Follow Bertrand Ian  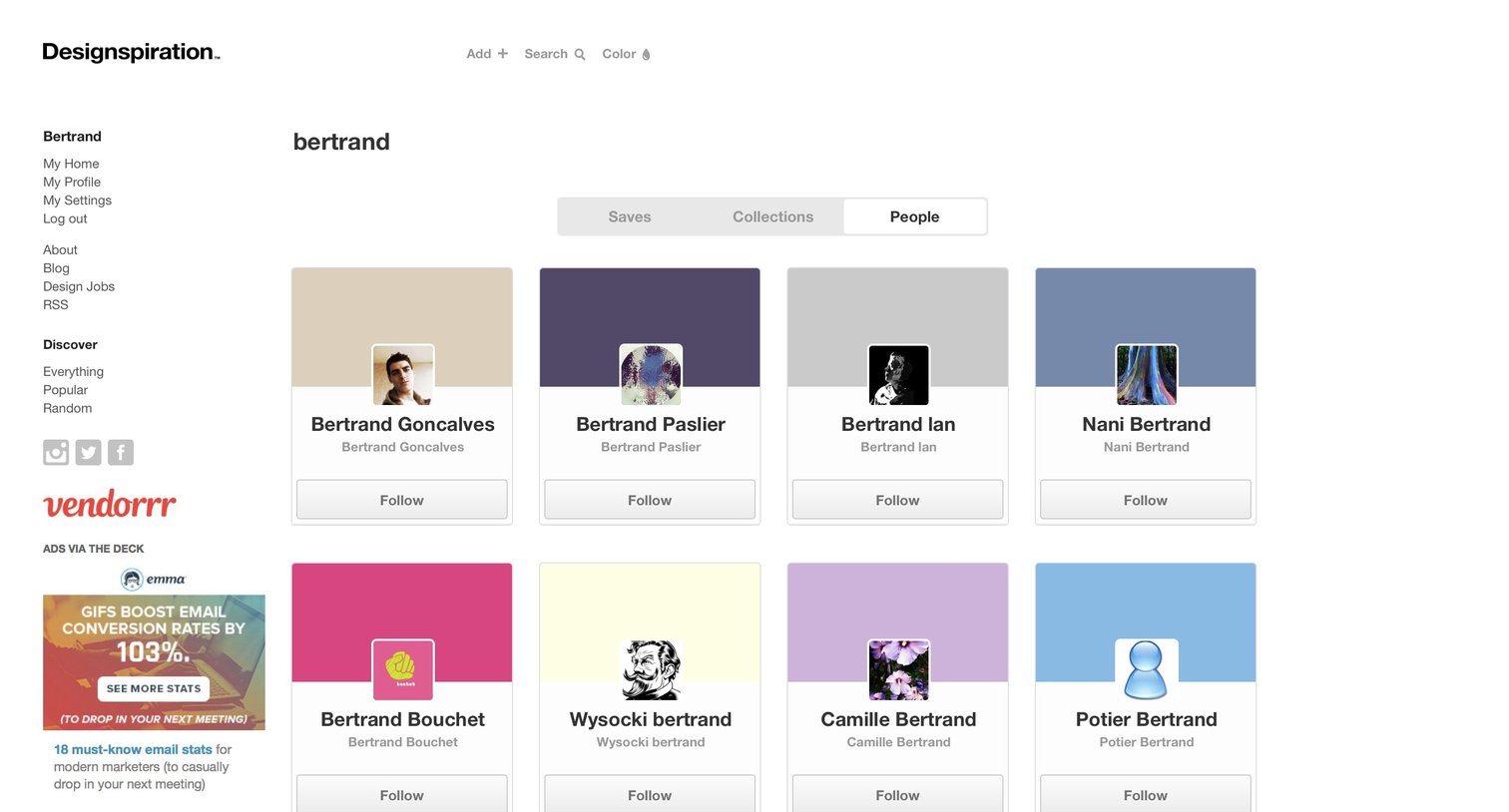coord(897,500)
